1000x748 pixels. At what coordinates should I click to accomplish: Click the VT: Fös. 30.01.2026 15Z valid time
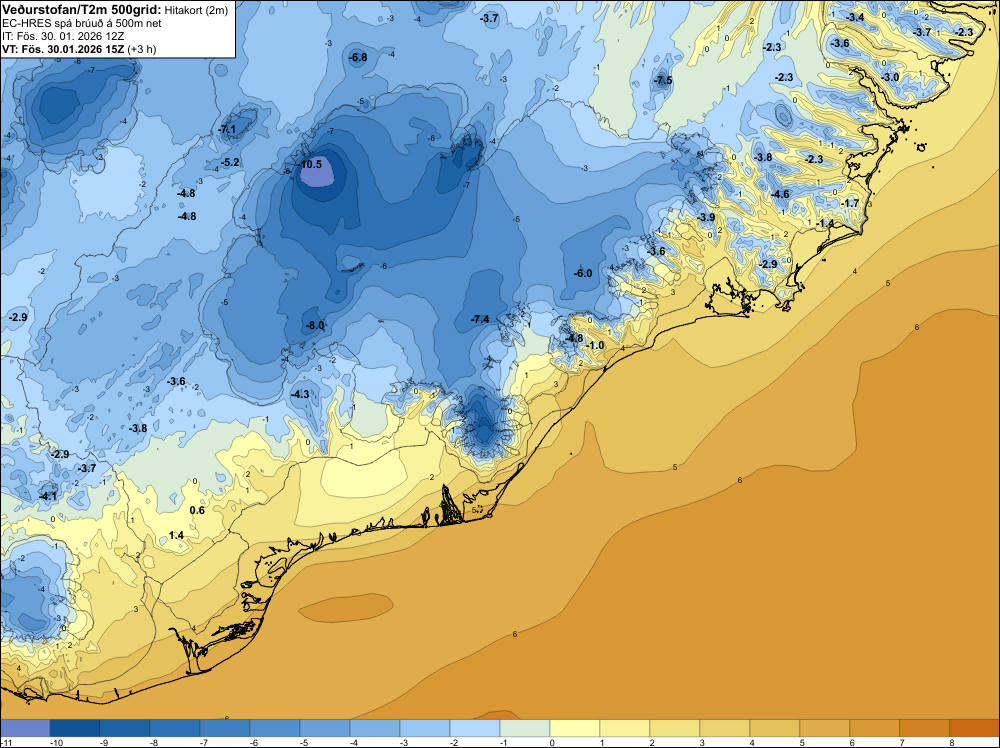[x=79, y=49]
